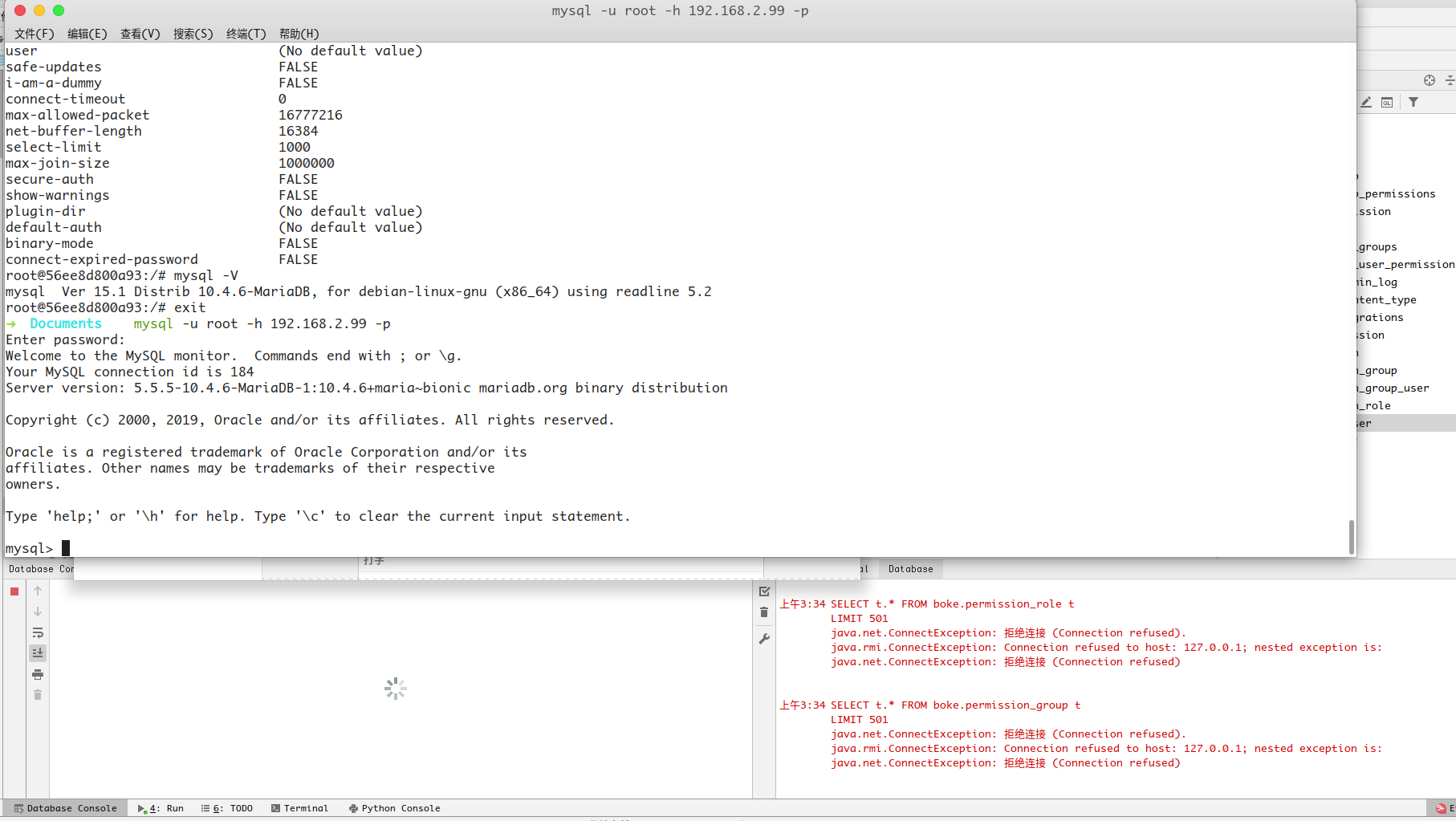Open the 帮助(H) menu in terminal
The image size is (1456, 821).
click(299, 34)
